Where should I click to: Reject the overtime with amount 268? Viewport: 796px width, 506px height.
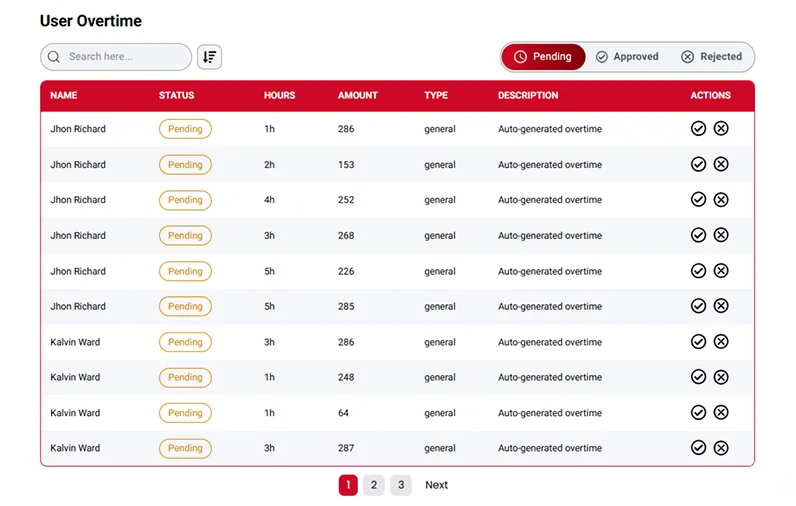721,235
